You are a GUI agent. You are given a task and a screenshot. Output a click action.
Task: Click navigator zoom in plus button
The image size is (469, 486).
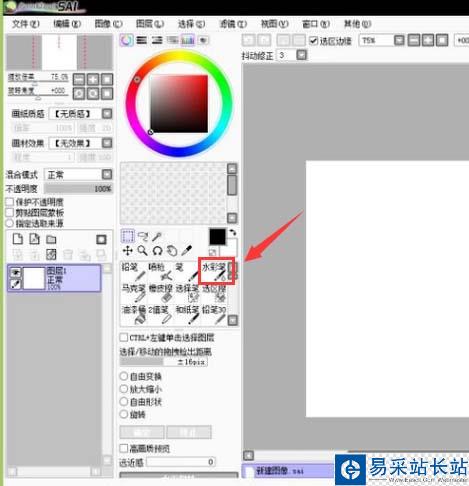(x=93, y=80)
